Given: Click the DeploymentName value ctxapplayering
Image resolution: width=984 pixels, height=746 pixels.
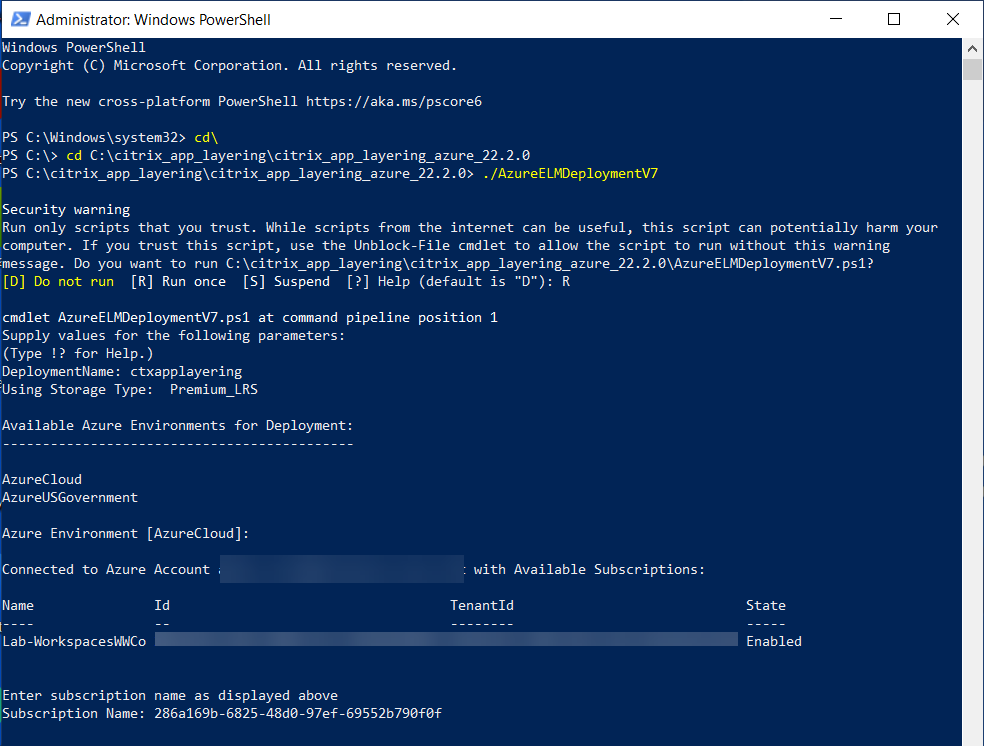Looking at the screenshot, I should 186,371.
